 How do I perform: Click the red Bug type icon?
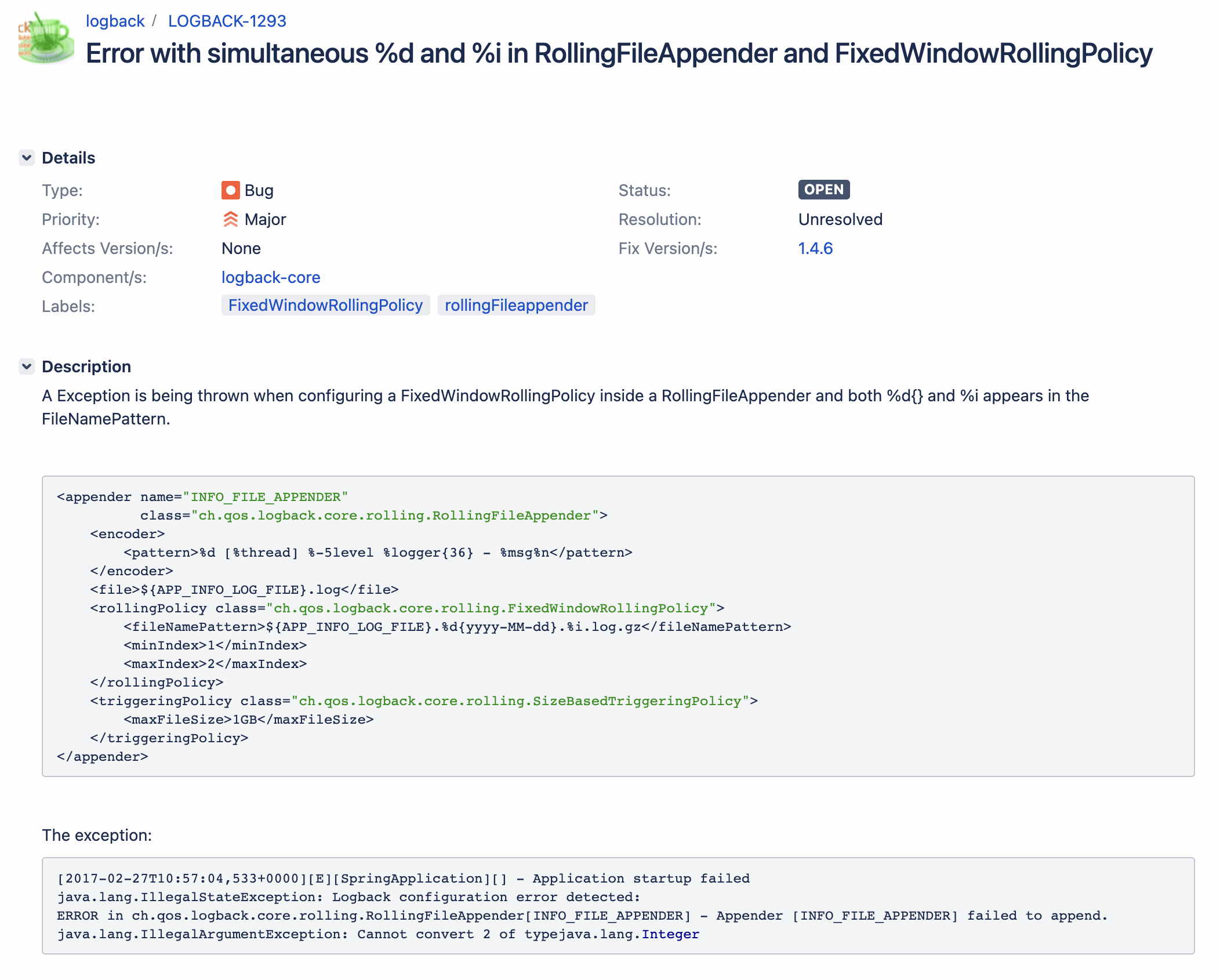click(230, 190)
